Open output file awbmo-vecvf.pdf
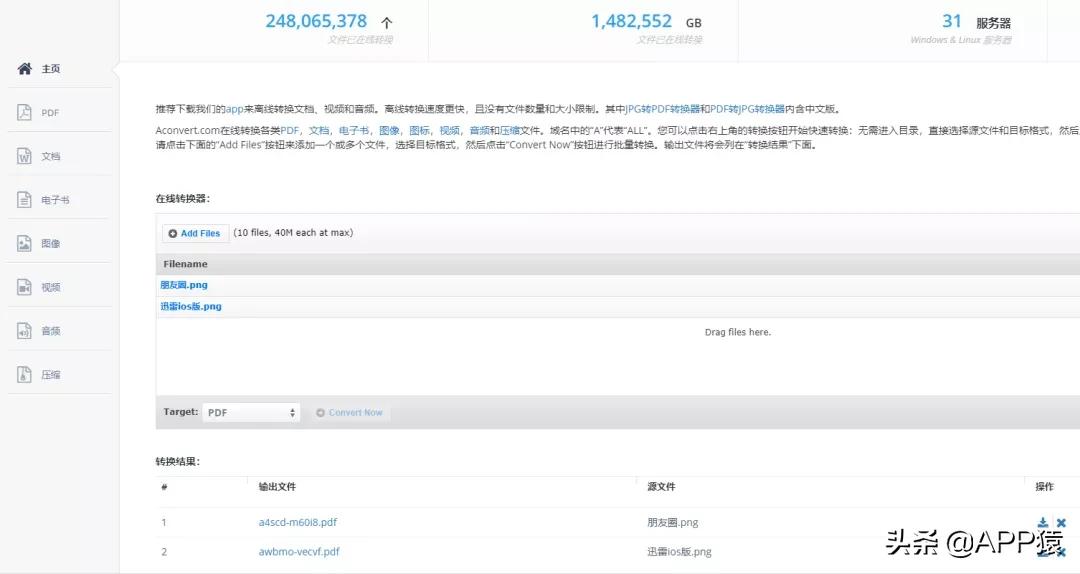This screenshot has height=574, width=1080. coord(299,551)
